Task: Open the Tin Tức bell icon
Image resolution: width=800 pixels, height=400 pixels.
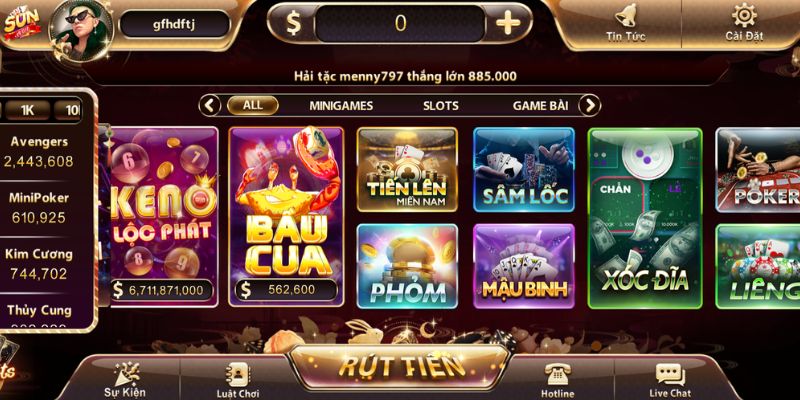Action: pos(626,16)
